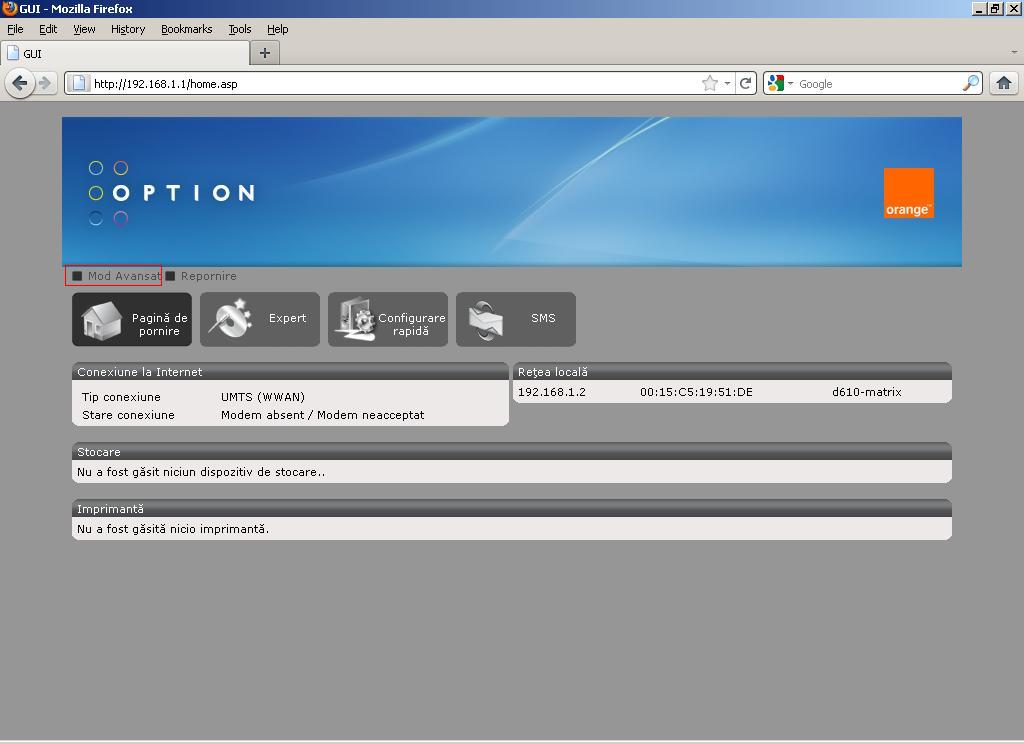The image size is (1024, 744).
Task: Open the Bookmarks menu
Action: click(x=186, y=29)
